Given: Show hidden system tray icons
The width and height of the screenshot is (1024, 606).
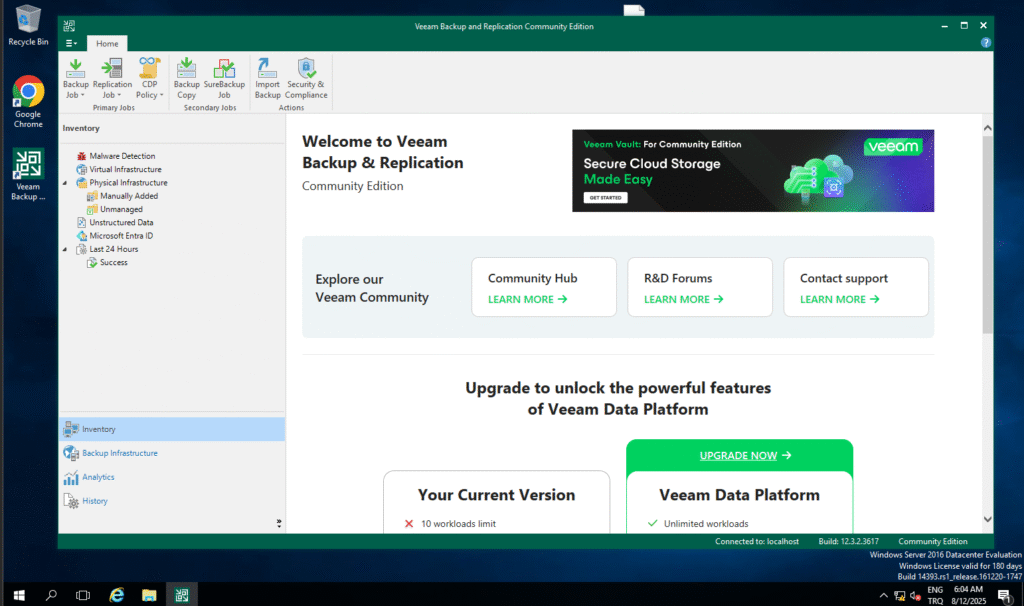Looking at the screenshot, I should point(884,596).
